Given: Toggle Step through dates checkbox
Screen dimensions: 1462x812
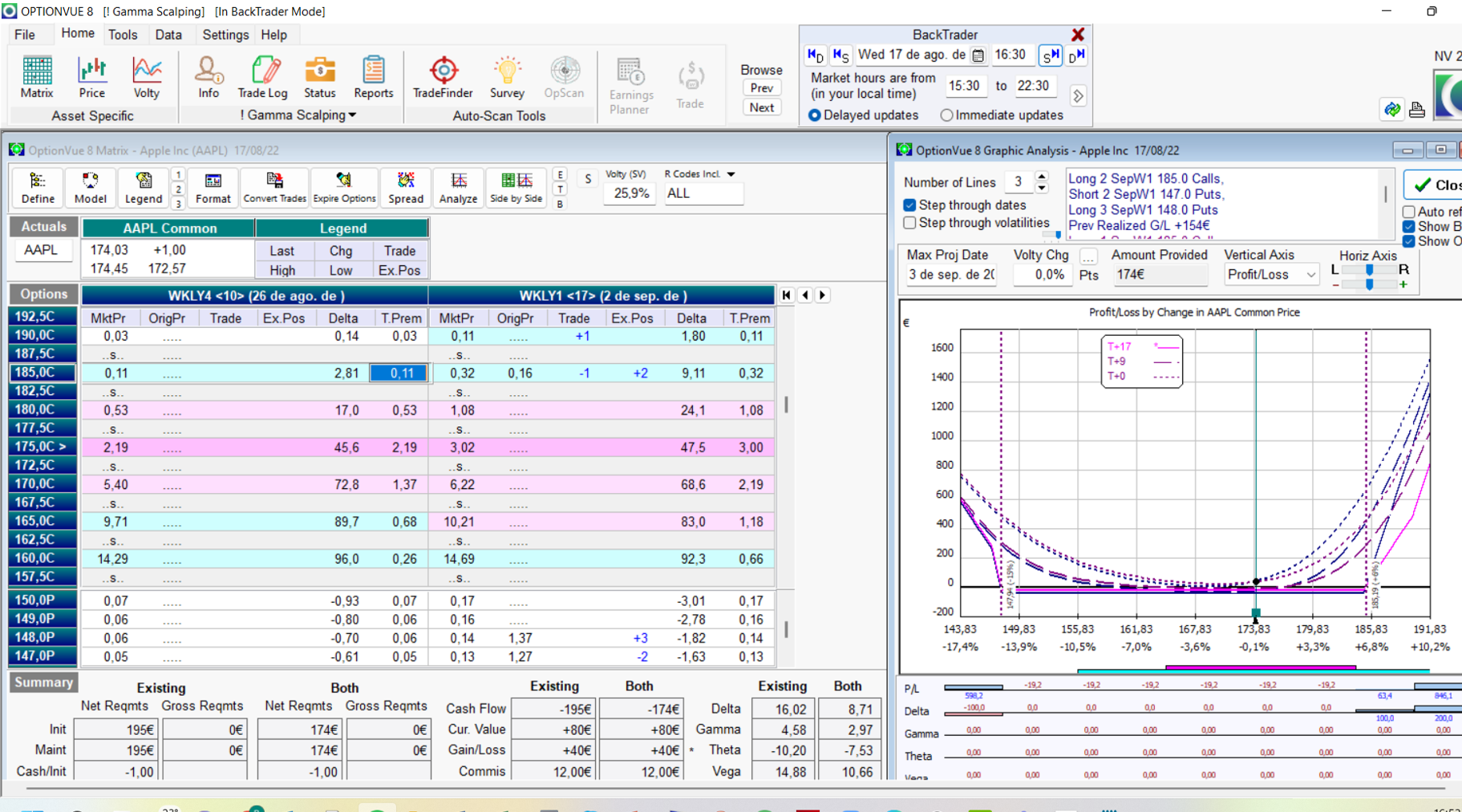Looking at the screenshot, I should tap(909, 205).
